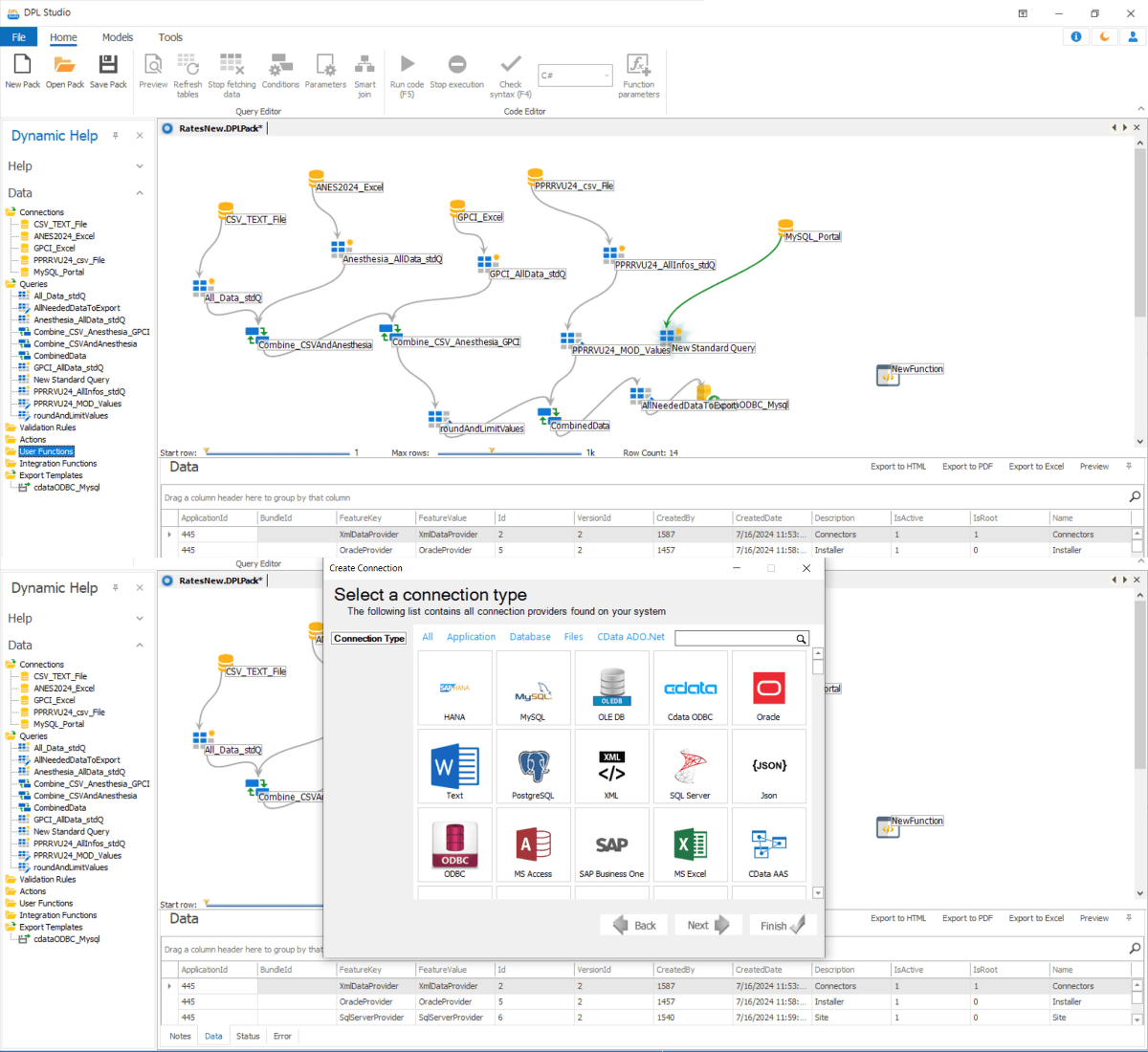Click Export to Excel link
Image resolution: width=1148 pixels, height=1052 pixels.
pos(1036,467)
